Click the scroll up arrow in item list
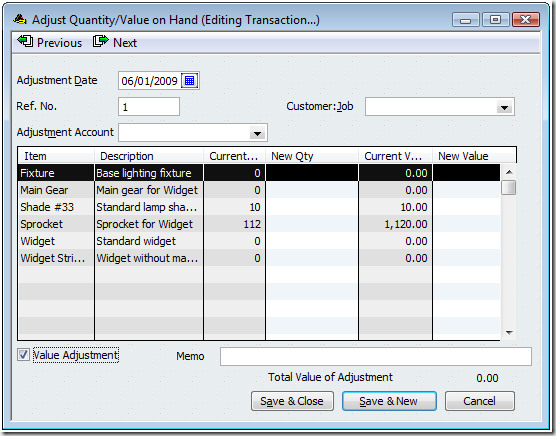Viewport: 556px width, 436px height. (509, 172)
